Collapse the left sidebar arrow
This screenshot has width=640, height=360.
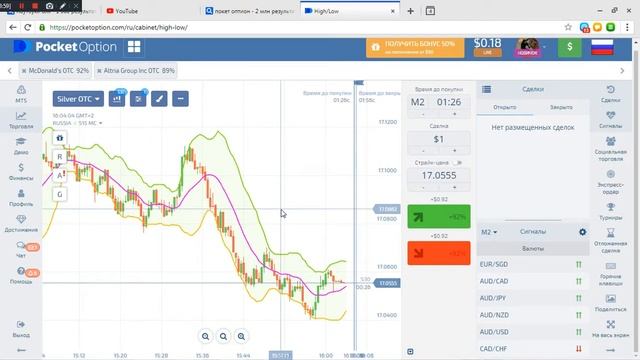(x=21, y=350)
